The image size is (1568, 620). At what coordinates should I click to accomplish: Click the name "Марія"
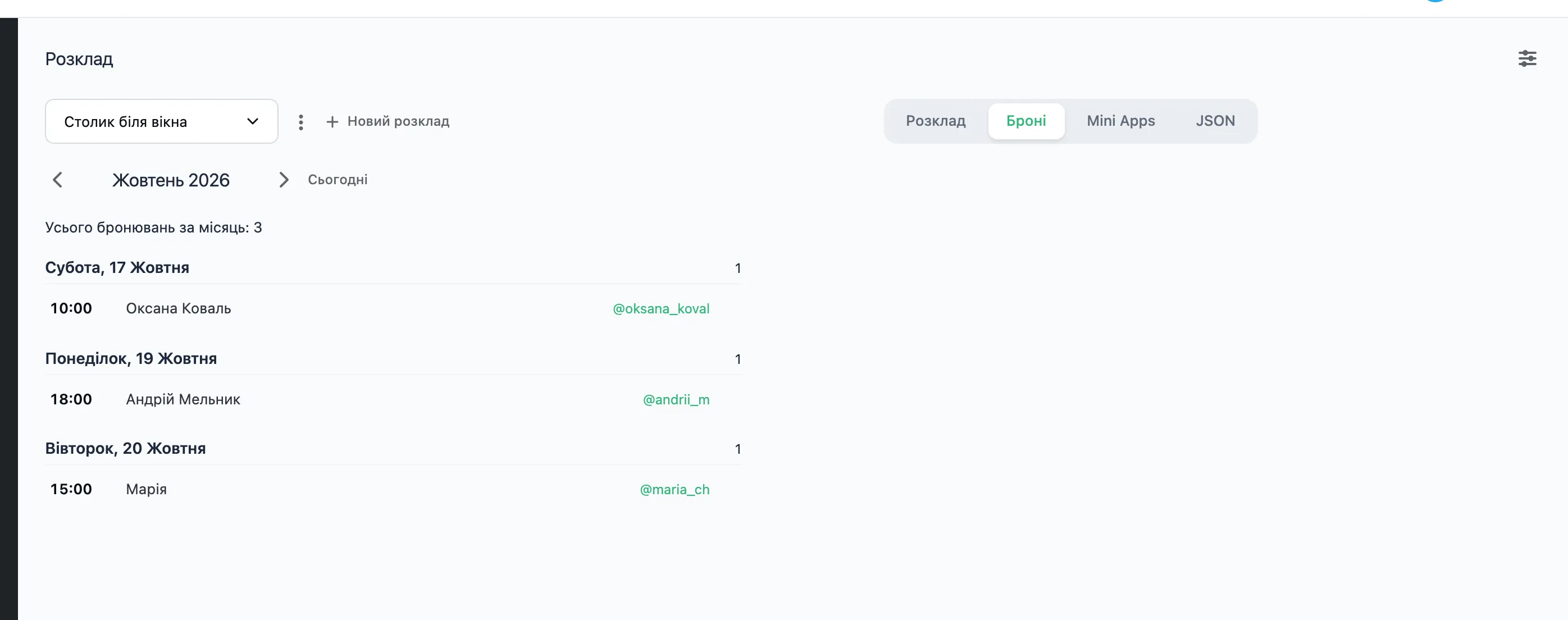[146, 489]
